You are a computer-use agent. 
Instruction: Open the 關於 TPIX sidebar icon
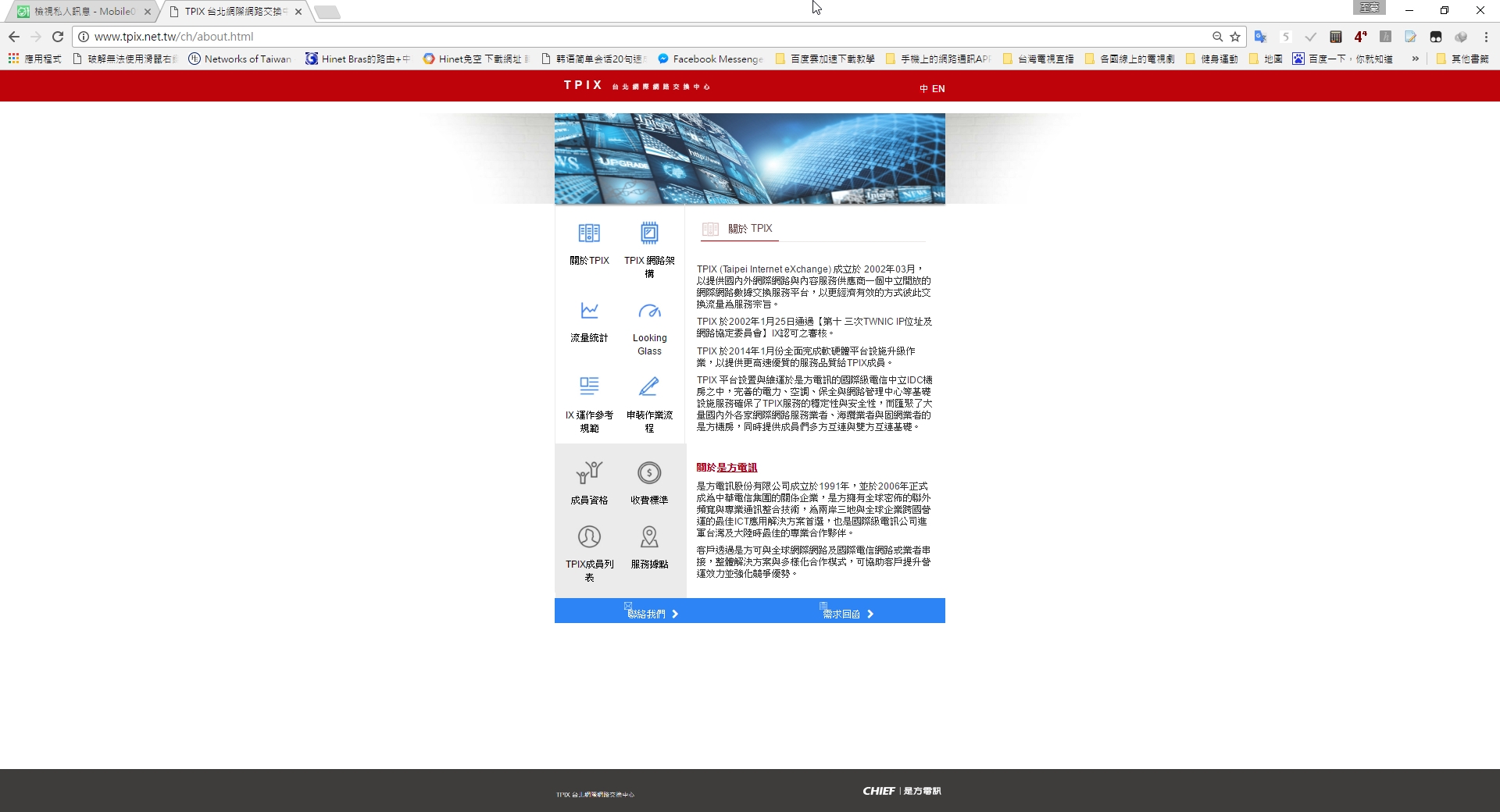[x=589, y=233]
